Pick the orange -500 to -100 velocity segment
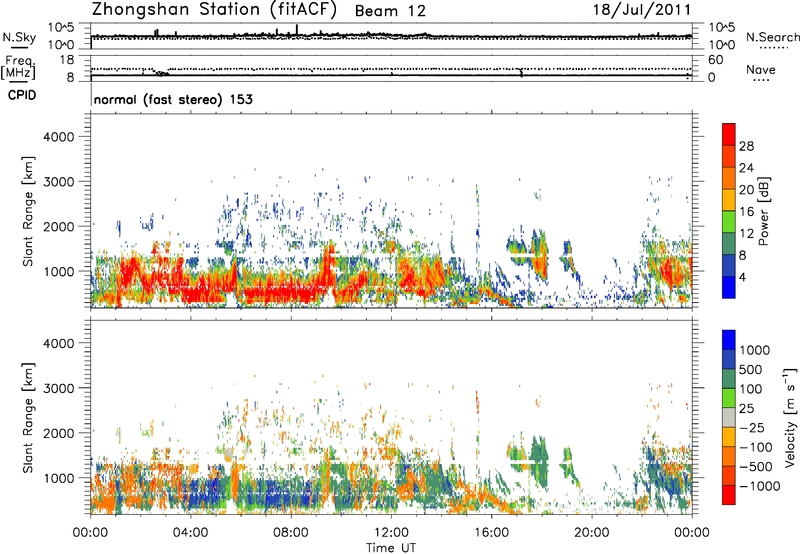 [729, 457]
